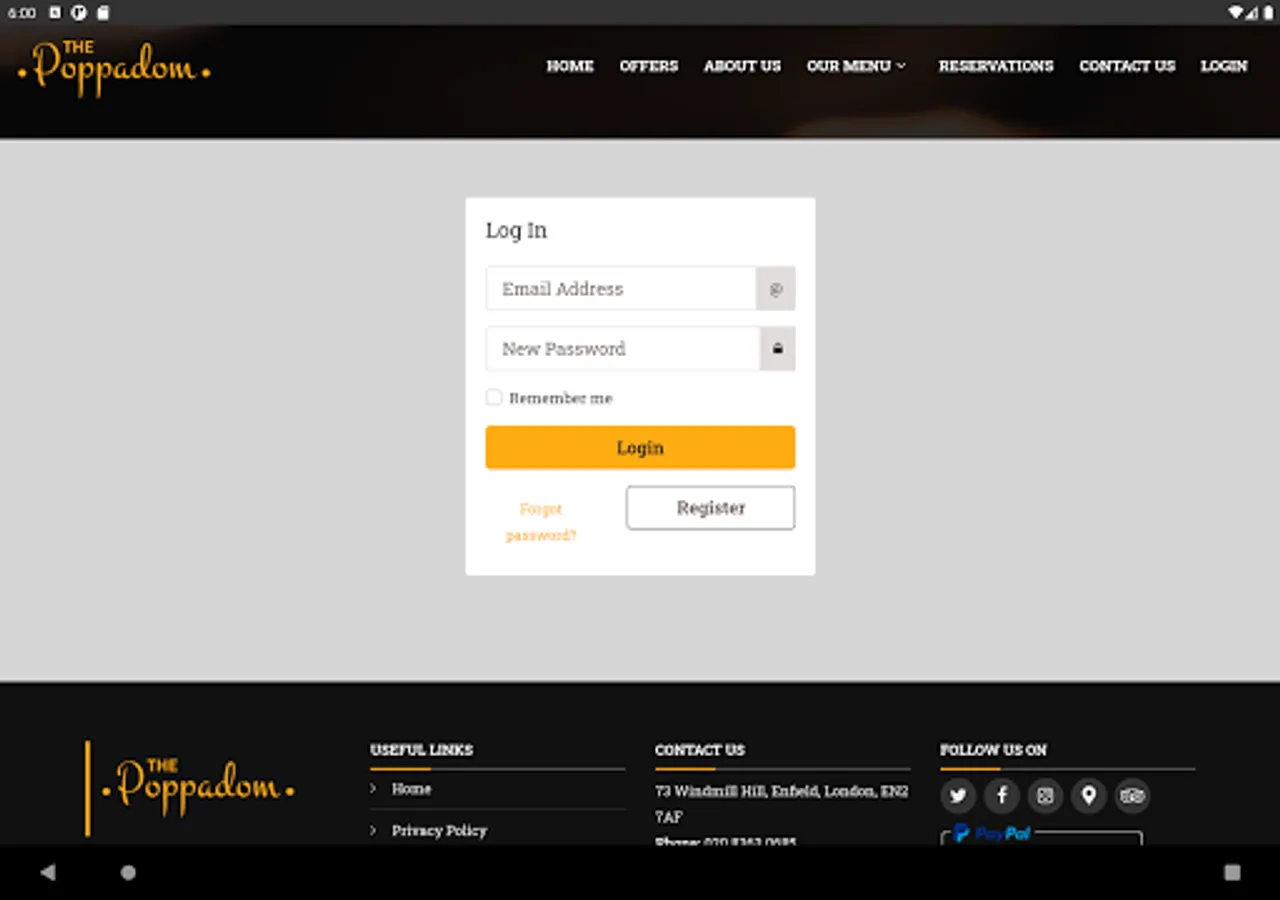The height and width of the screenshot is (900, 1280).
Task: Click the chevron beside footer Home link
Action: click(x=374, y=789)
